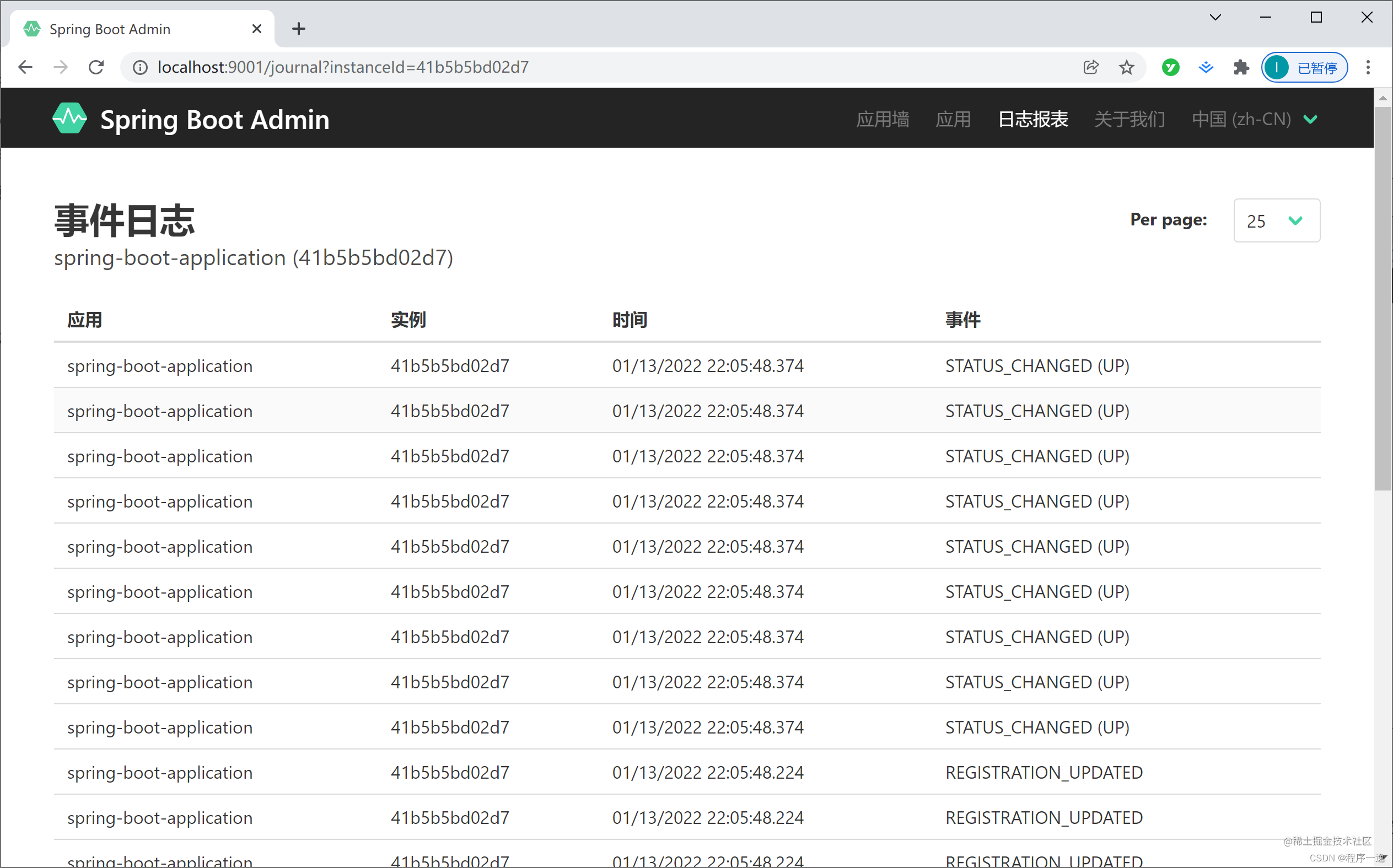Click the green circular extension icon
1393x868 pixels.
(x=1170, y=67)
